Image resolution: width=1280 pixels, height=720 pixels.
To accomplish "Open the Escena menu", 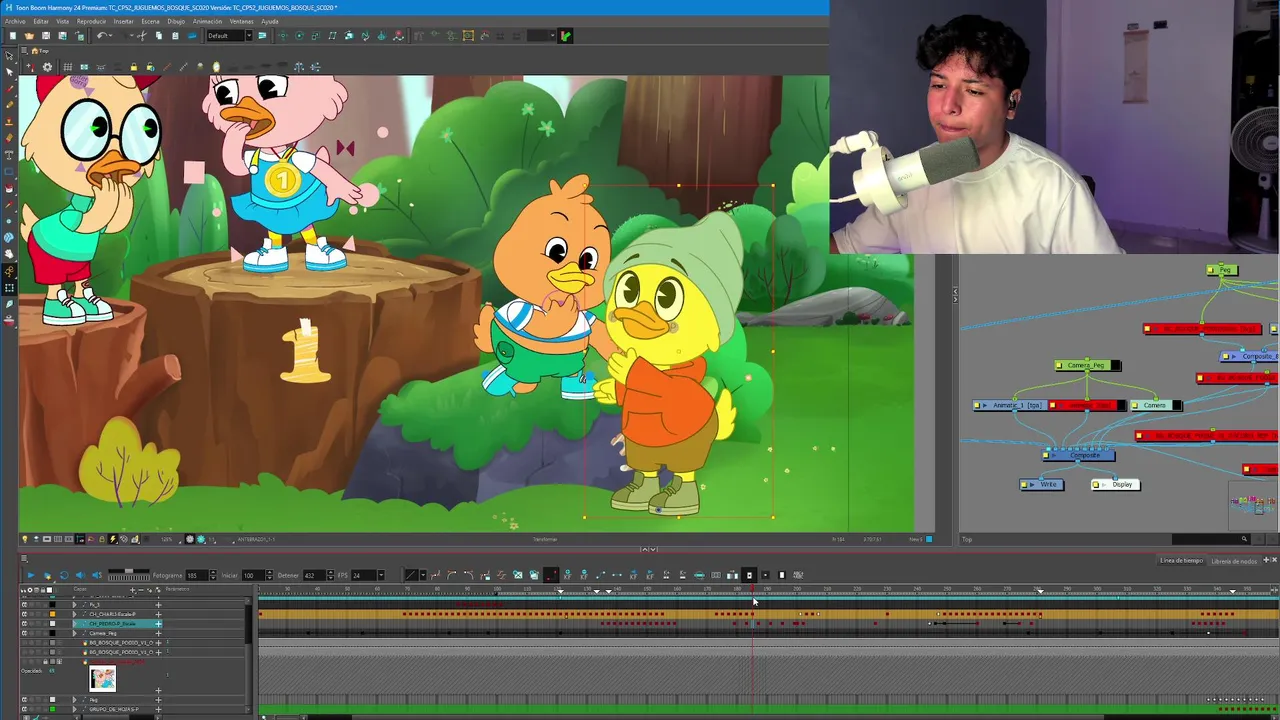I will pyautogui.click(x=150, y=21).
